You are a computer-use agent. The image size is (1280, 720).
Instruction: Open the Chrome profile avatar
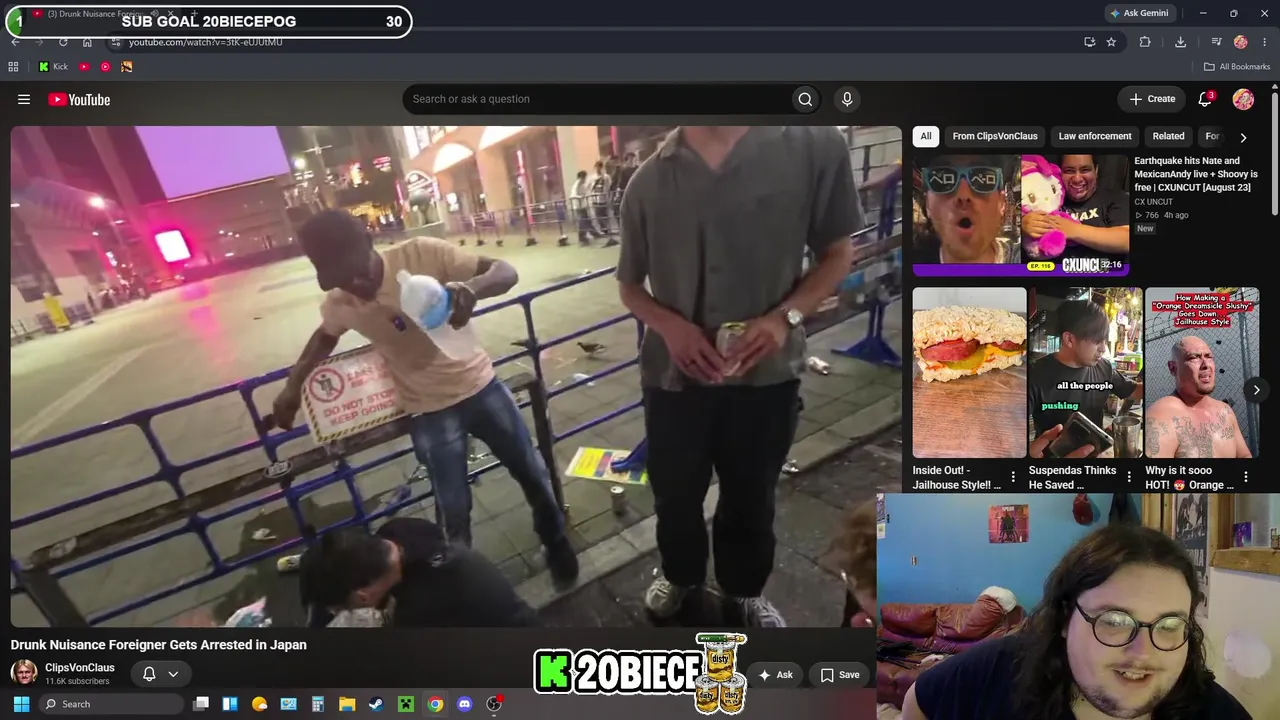[x=1241, y=42]
